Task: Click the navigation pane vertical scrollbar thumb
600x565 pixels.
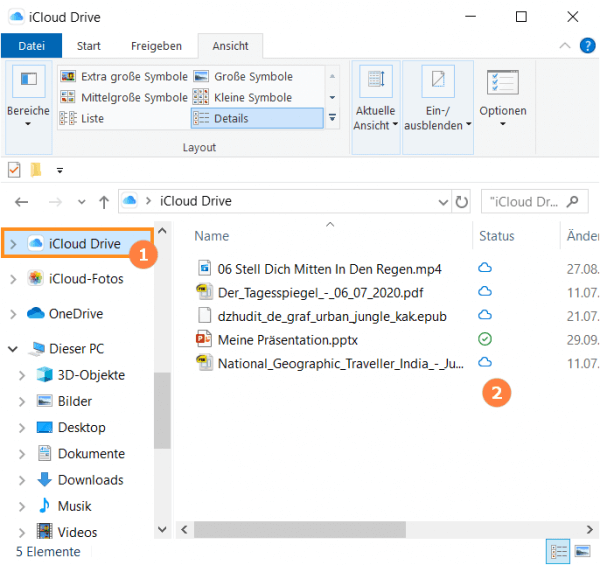Action: pyautogui.click(x=162, y=410)
